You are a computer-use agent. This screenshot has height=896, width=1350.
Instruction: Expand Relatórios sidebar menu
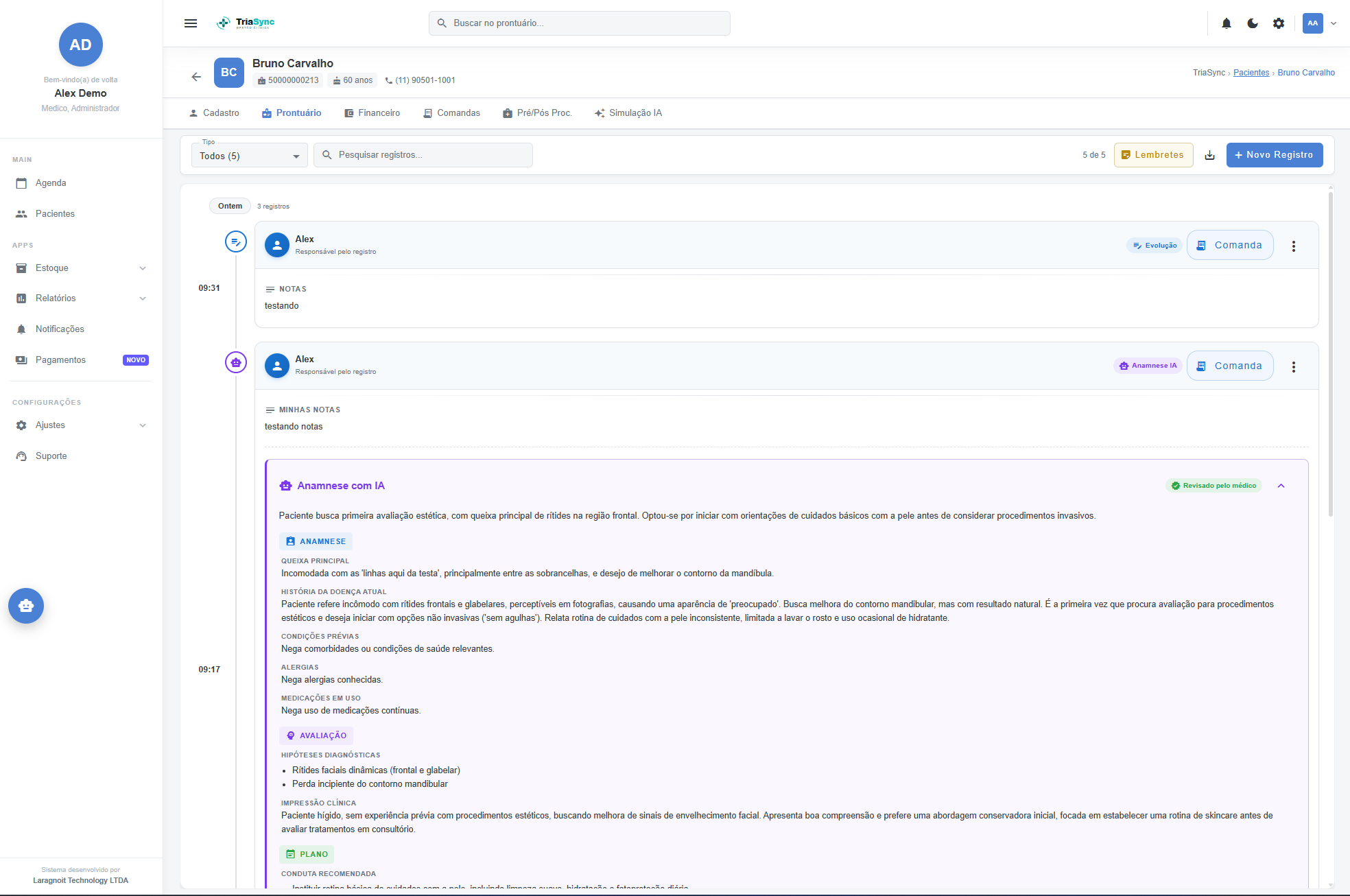81,298
